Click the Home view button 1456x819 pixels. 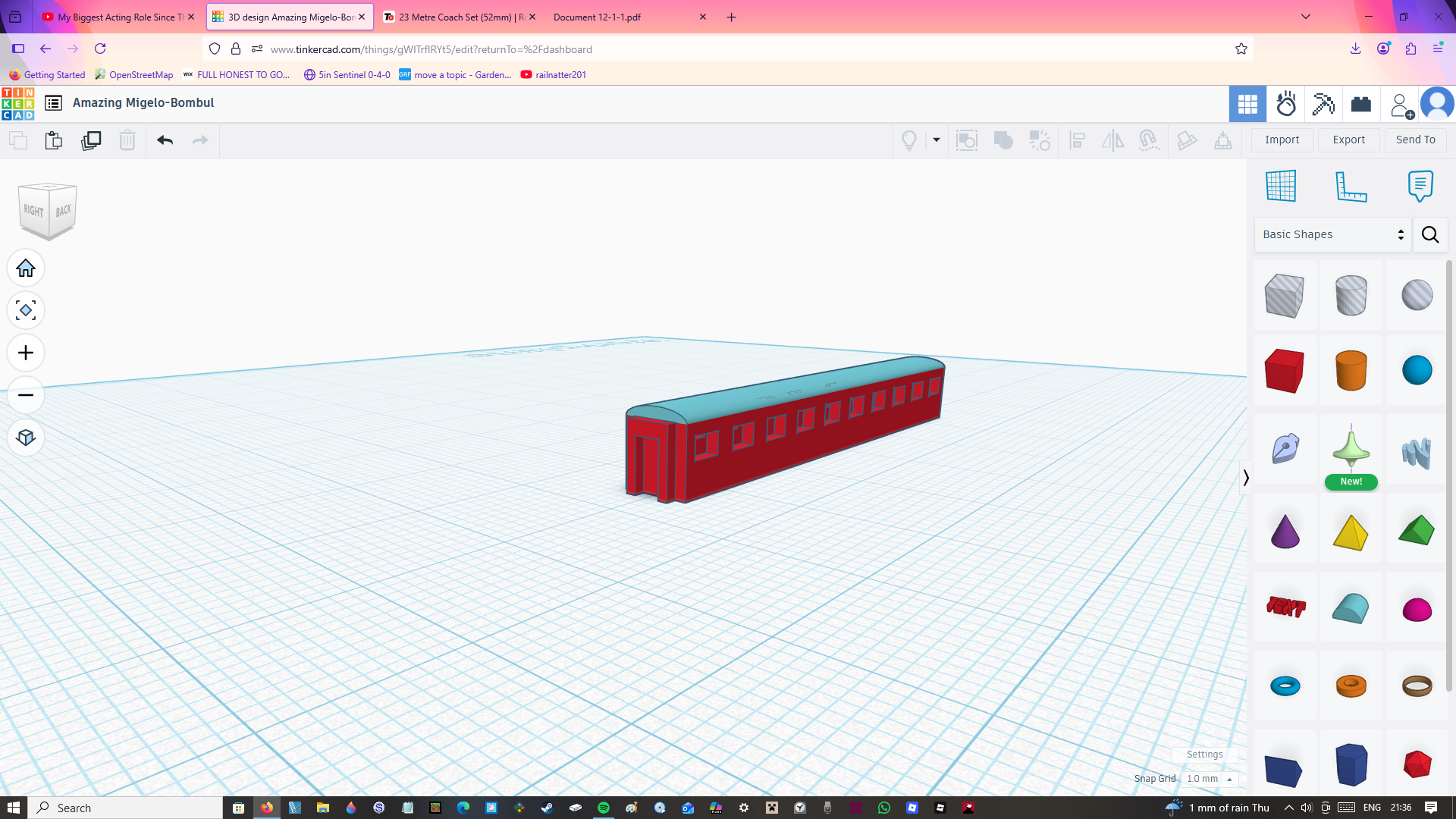pyautogui.click(x=26, y=268)
